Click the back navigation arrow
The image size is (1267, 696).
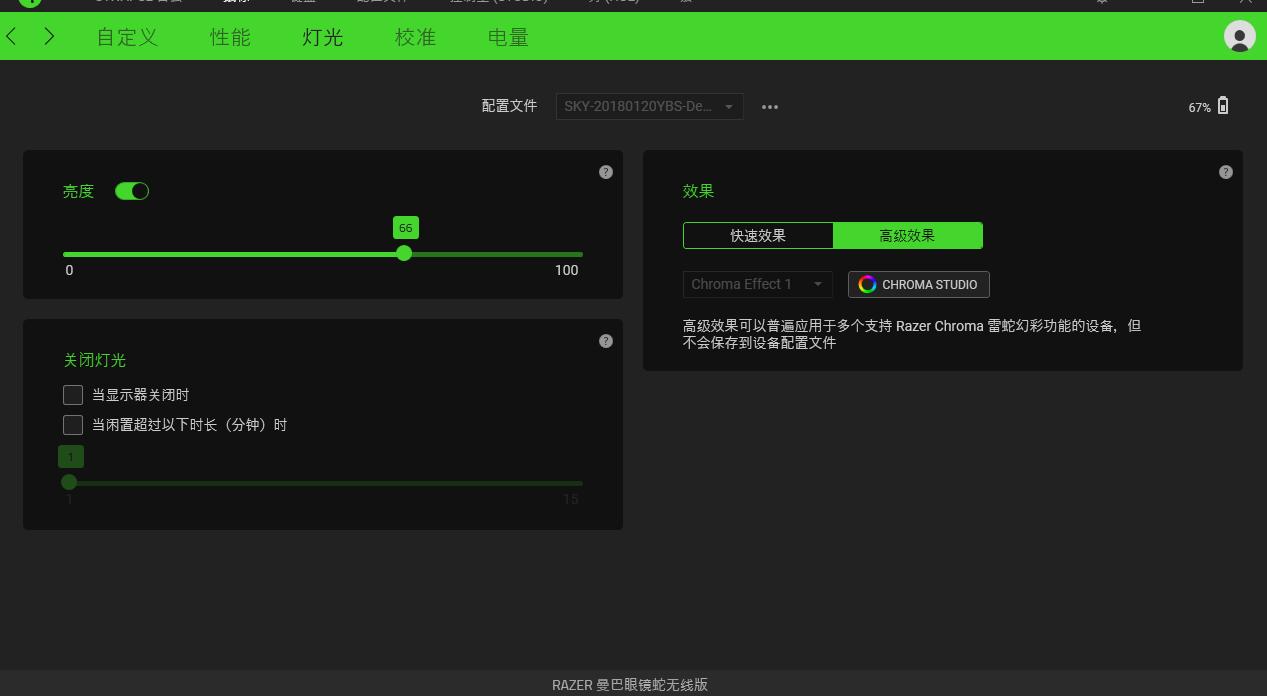11,36
